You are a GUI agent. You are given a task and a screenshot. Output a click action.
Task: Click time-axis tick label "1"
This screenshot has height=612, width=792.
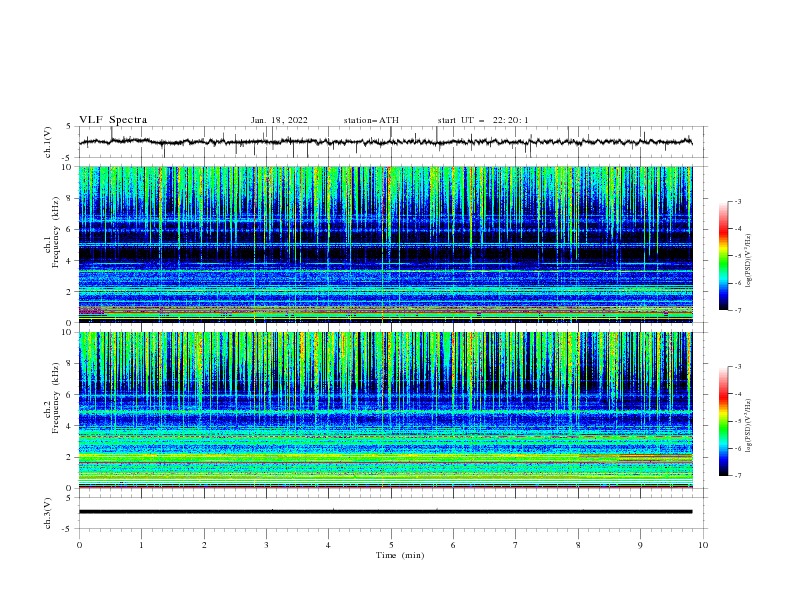click(141, 545)
